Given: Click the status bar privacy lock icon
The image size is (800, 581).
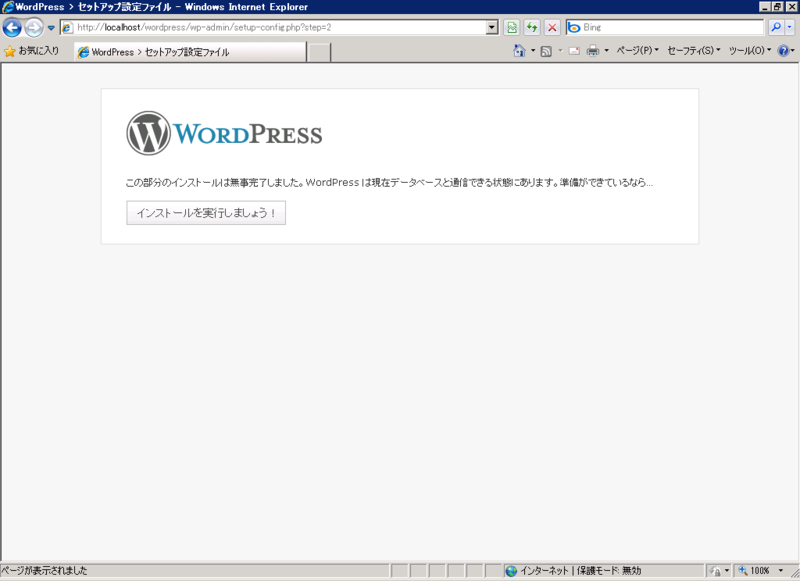Looking at the screenshot, I should pyautogui.click(x=716, y=571).
